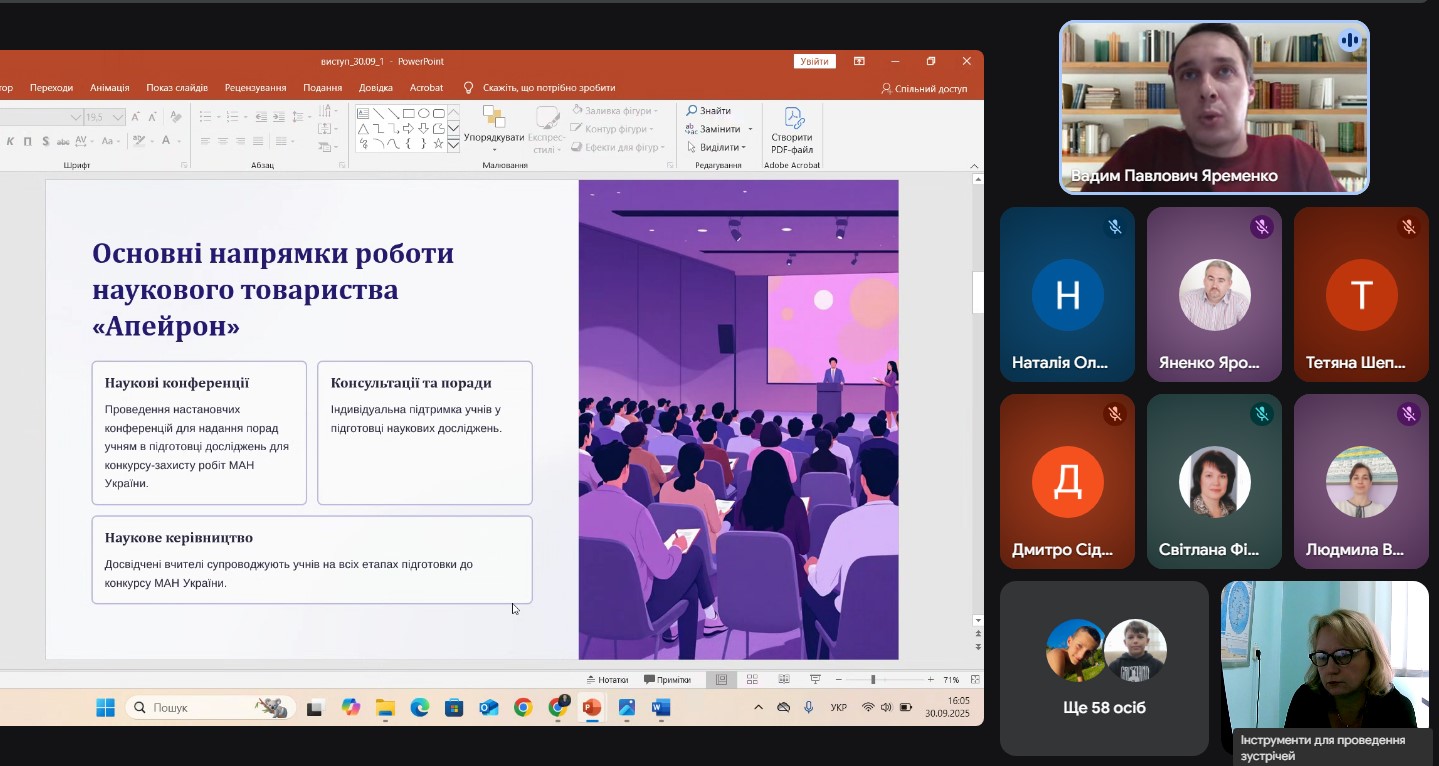This screenshot has height=766, width=1439.
Task: Open Word from the Windows taskbar
Action: point(660,708)
